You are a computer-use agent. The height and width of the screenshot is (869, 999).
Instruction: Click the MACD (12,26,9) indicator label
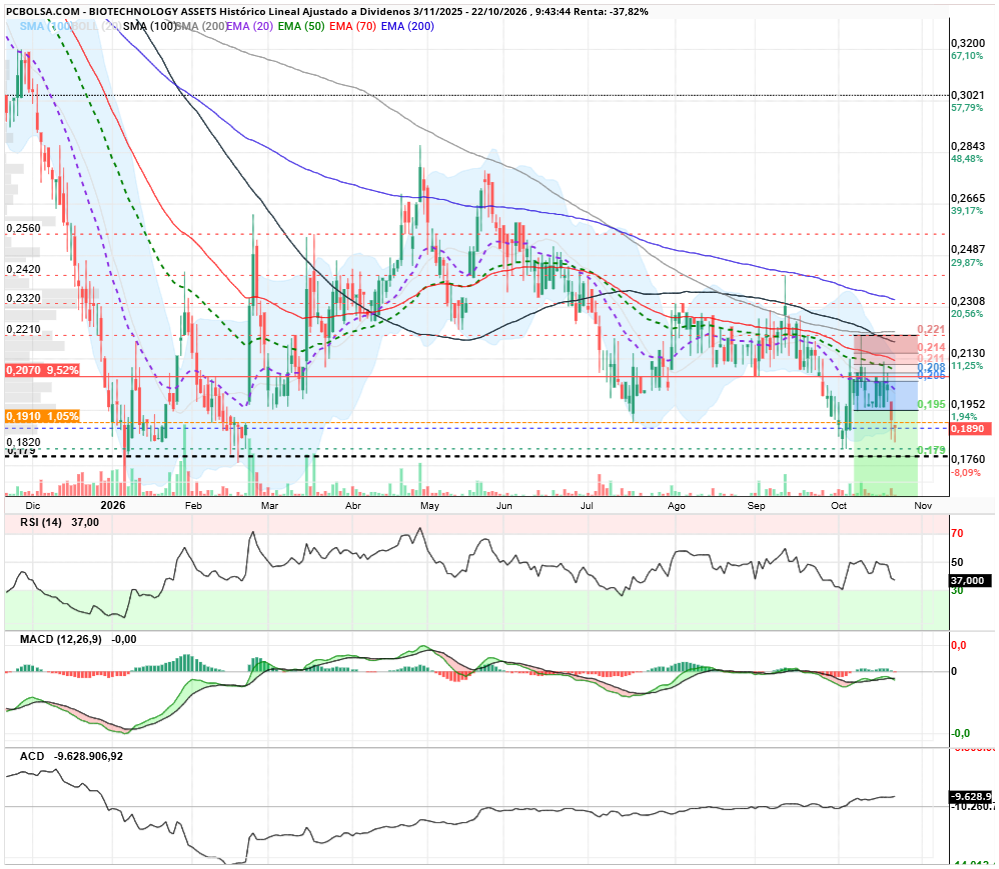(61, 640)
